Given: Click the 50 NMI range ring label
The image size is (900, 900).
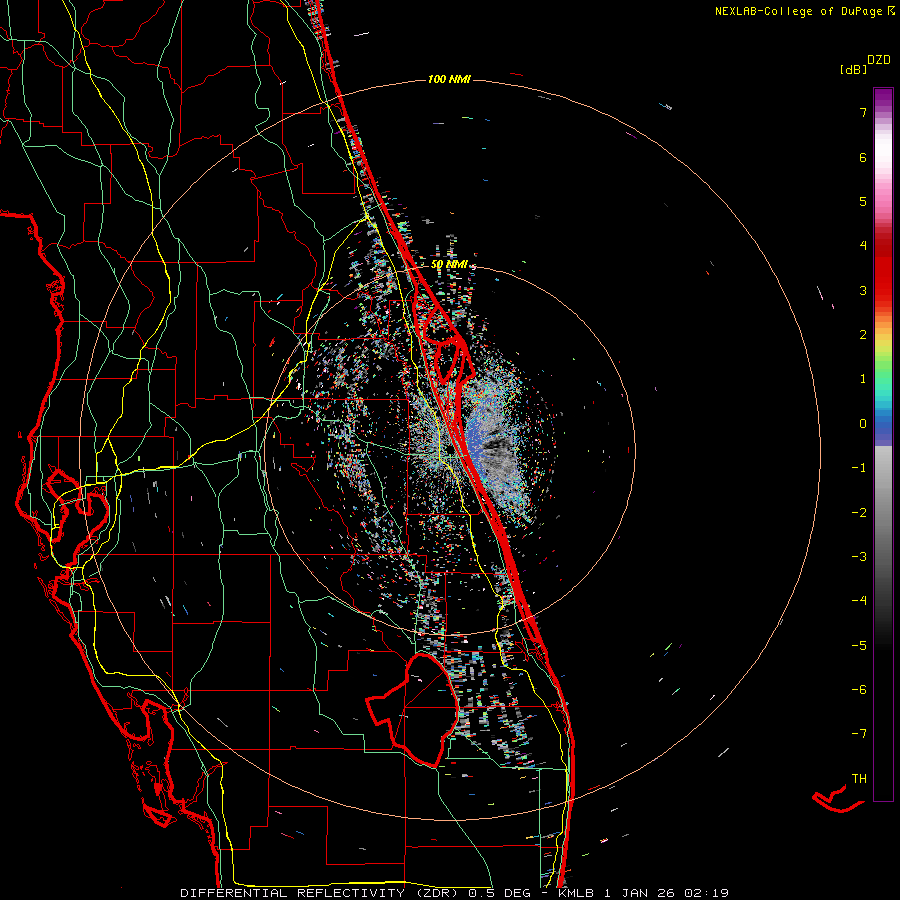Looking at the screenshot, I should pos(449,265).
